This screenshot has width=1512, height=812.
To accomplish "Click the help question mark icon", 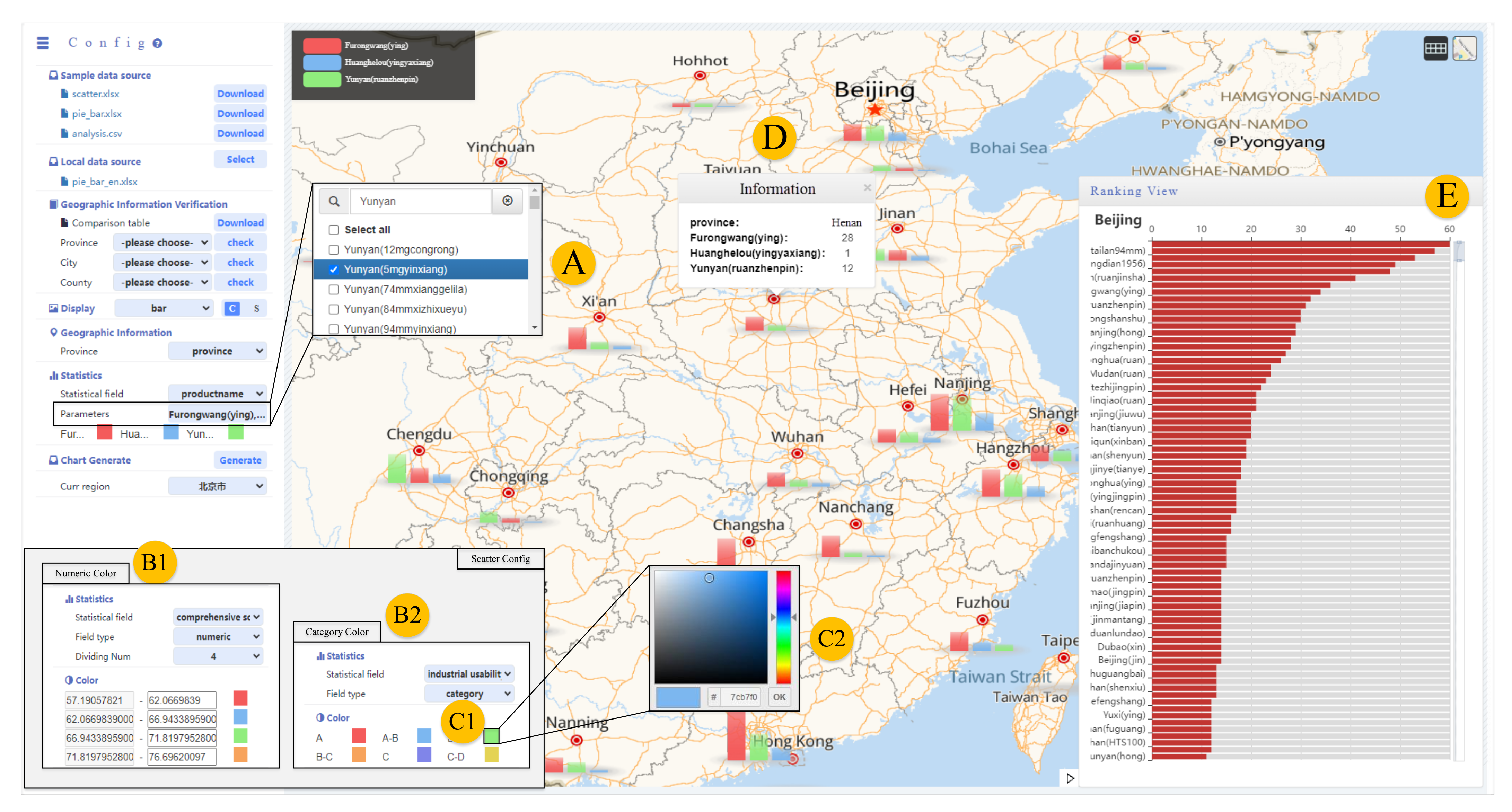I will coord(157,43).
